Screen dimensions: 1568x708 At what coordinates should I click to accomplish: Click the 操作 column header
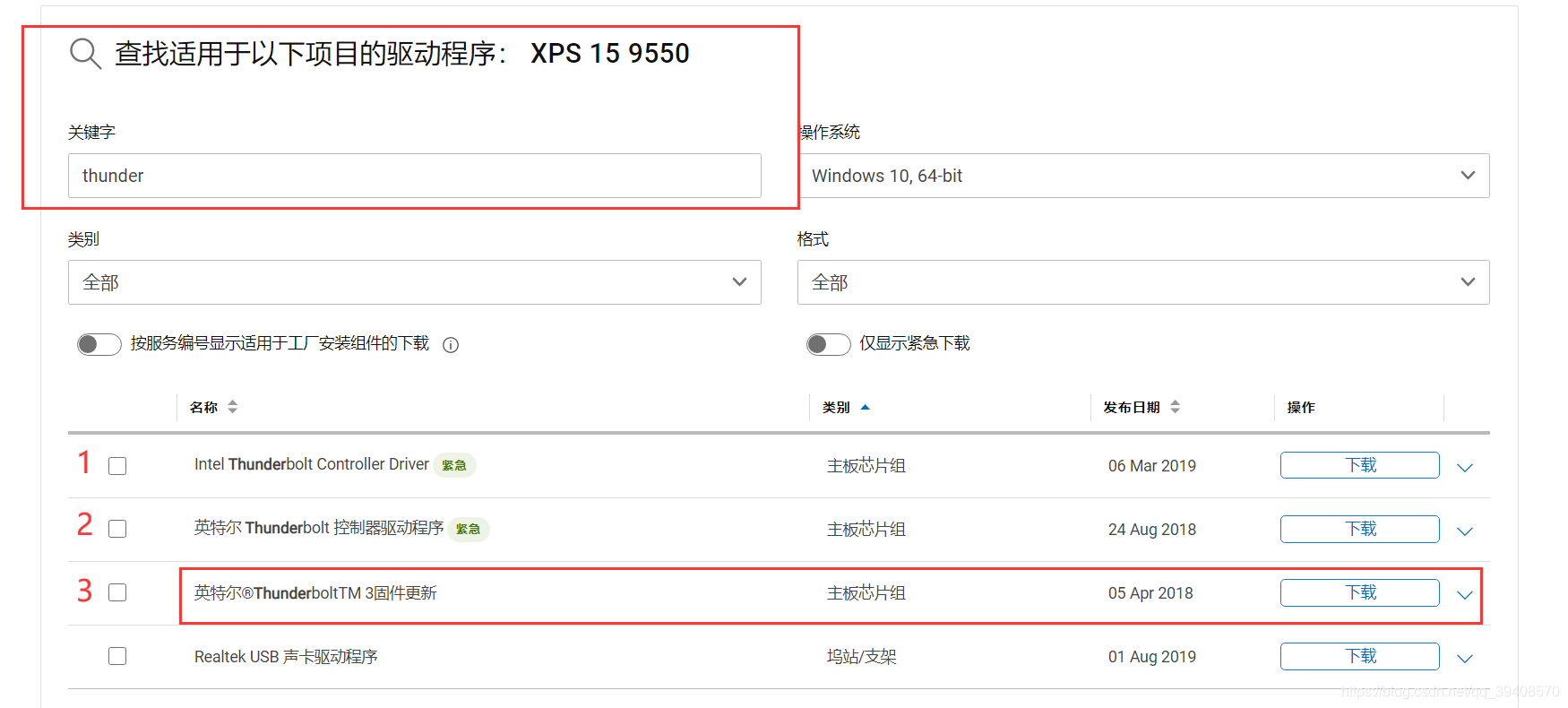coord(1301,407)
